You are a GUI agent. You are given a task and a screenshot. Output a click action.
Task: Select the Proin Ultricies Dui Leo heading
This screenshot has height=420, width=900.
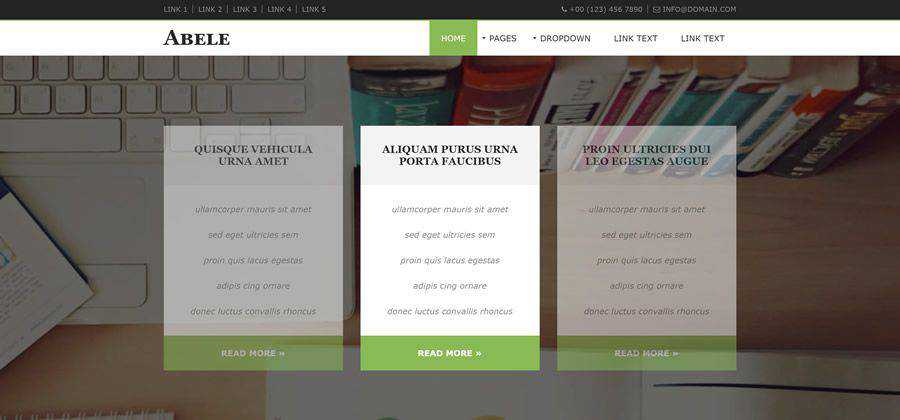(x=647, y=155)
